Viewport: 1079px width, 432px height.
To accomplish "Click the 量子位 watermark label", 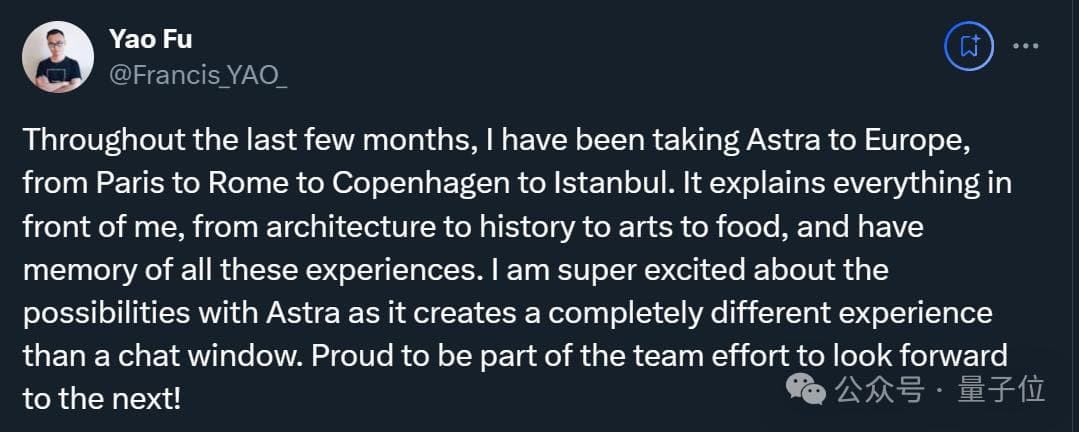I will click(1003, 389).
